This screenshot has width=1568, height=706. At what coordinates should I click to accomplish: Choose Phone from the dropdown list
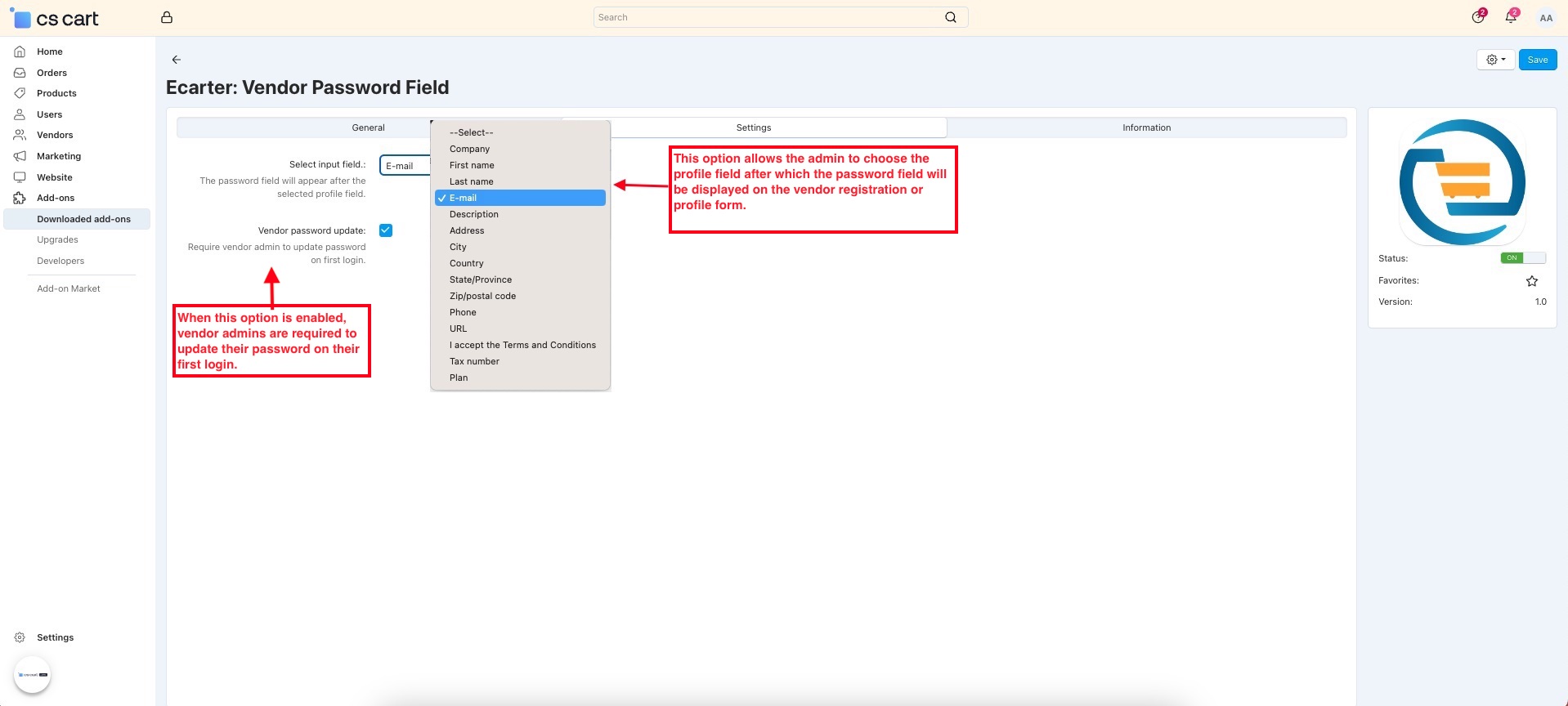click(463, 312)
